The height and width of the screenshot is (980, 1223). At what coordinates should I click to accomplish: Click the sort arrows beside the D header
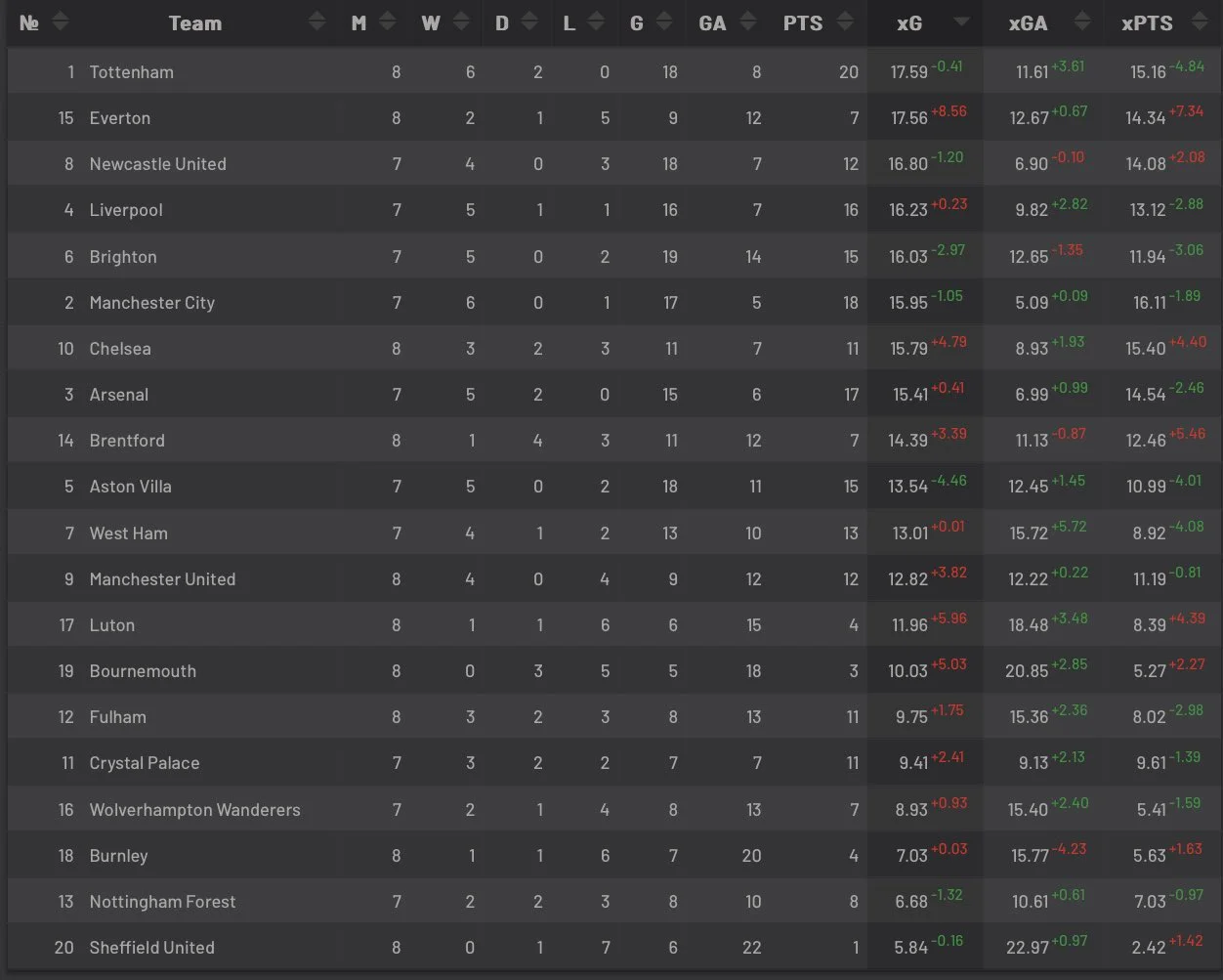coord(529,22)
